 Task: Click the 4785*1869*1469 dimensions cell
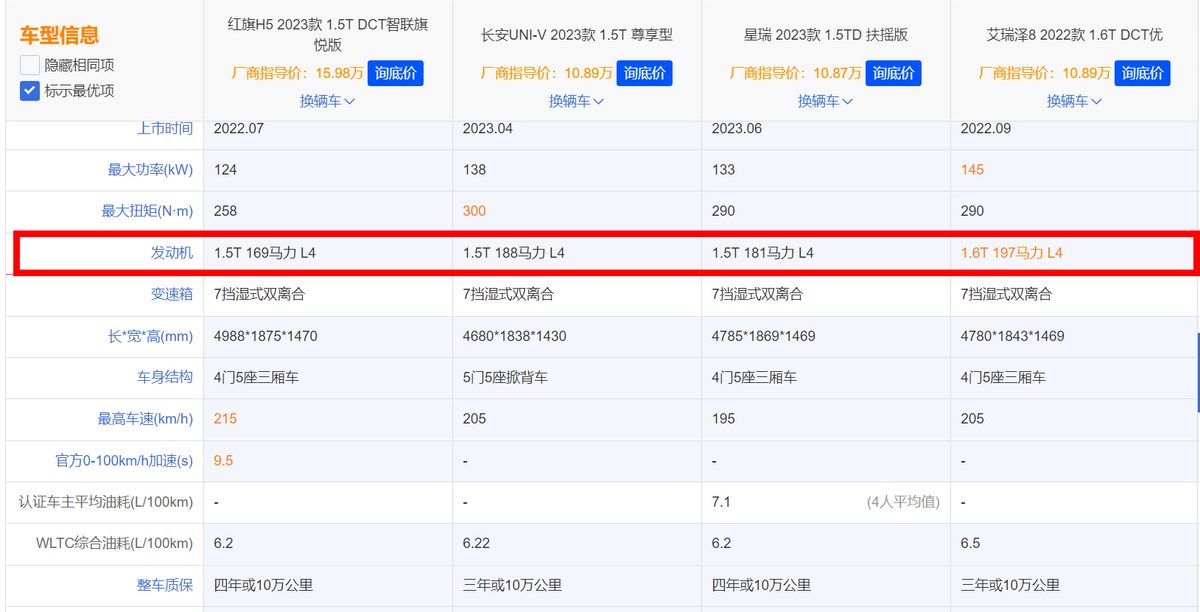click(763, 336)
